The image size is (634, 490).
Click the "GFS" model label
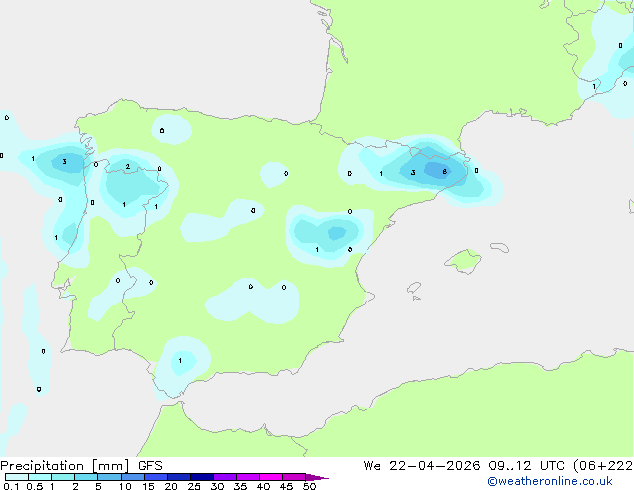point(150,466)
